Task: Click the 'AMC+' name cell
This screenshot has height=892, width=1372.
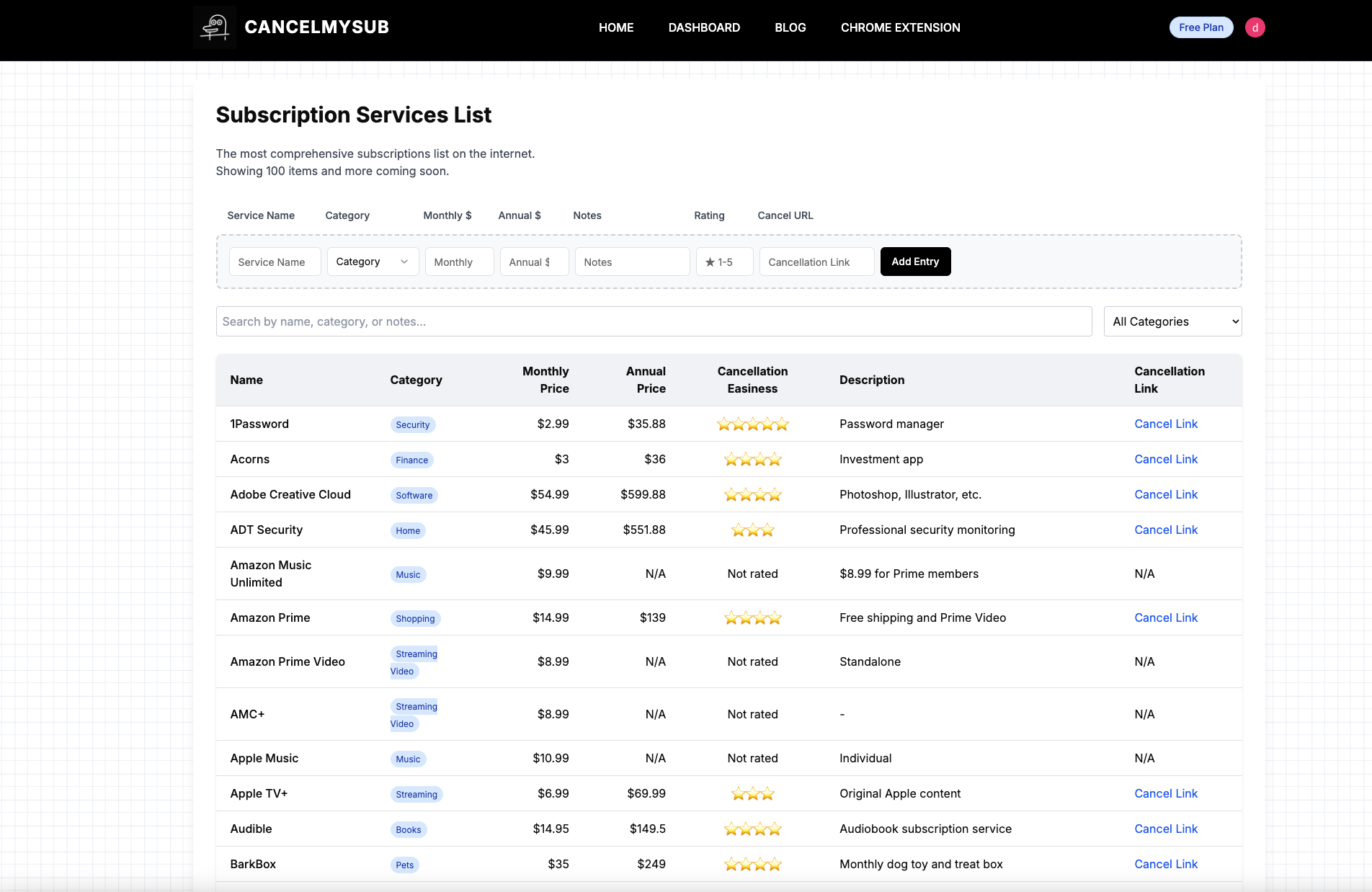Action: point(247,714)
